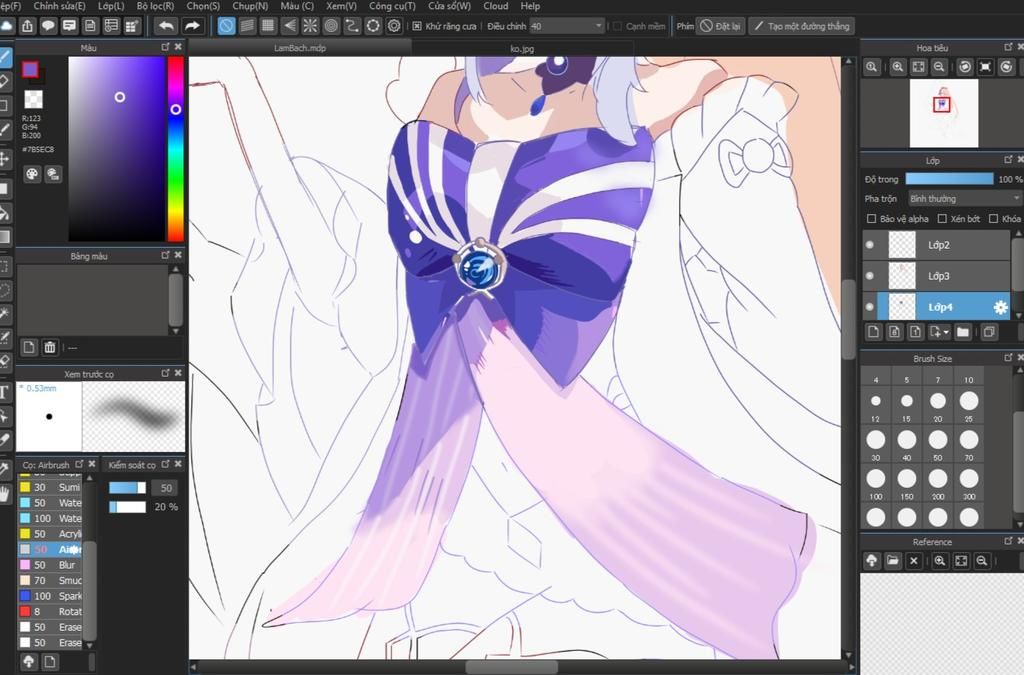
Task: Detach the Lớp layer panel
Action: tap(1008, 159)
